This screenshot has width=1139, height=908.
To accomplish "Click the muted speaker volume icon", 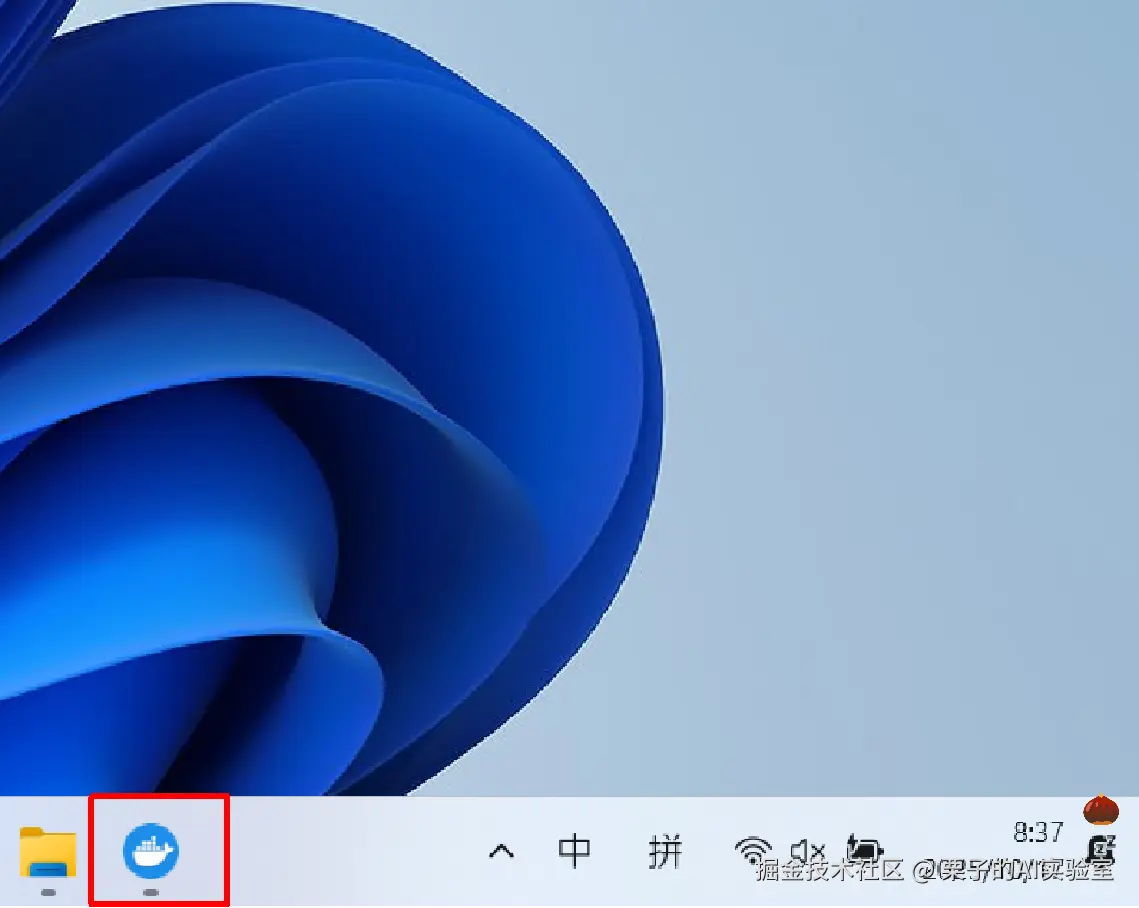I will click(808, 850).
